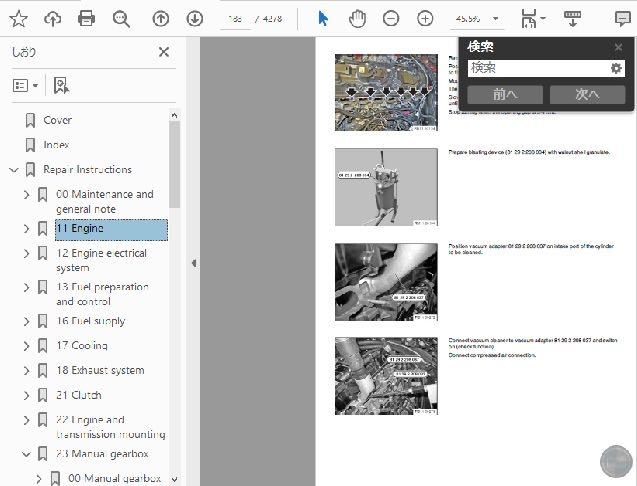This screenshot has width=637, height=486.
Task: Click the Cover bookmark ribbon icon
Action: pos(30,120)
